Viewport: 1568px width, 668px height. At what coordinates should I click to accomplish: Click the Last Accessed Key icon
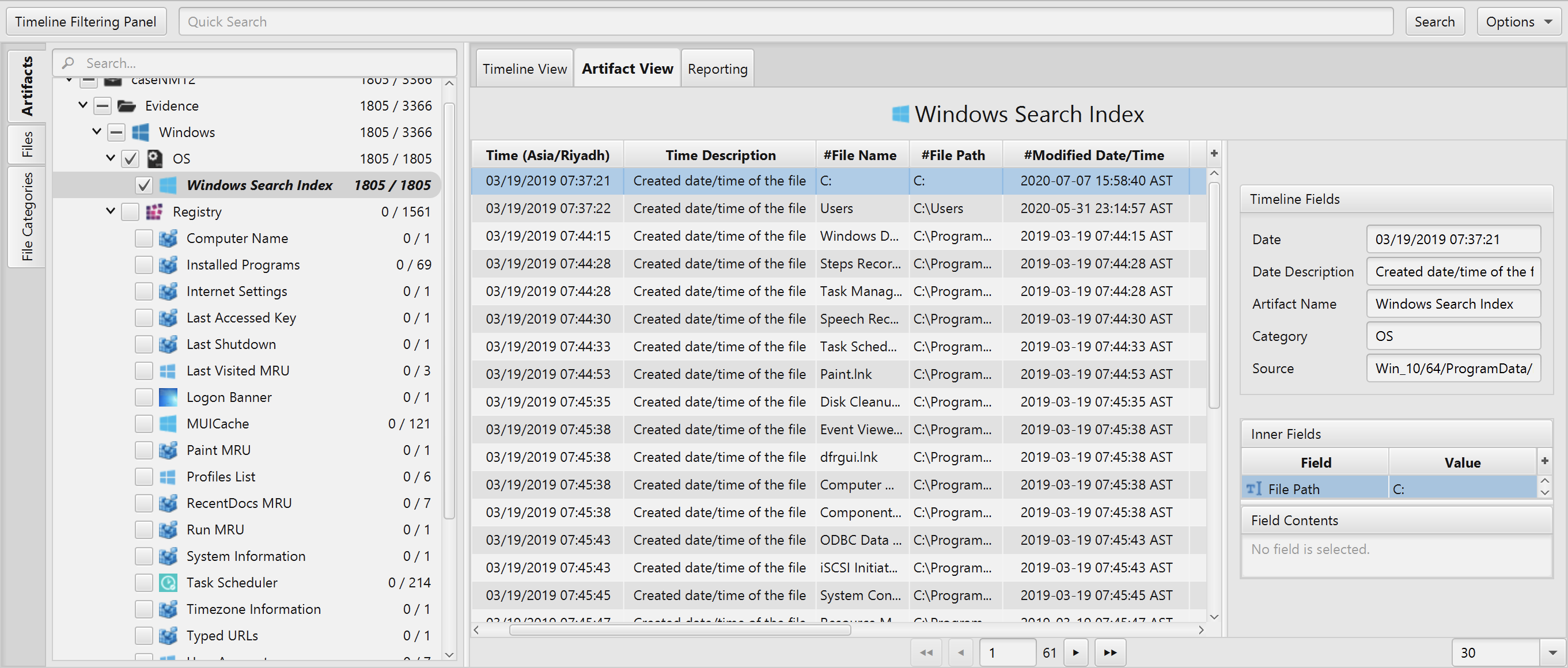(x=168, y=317)
